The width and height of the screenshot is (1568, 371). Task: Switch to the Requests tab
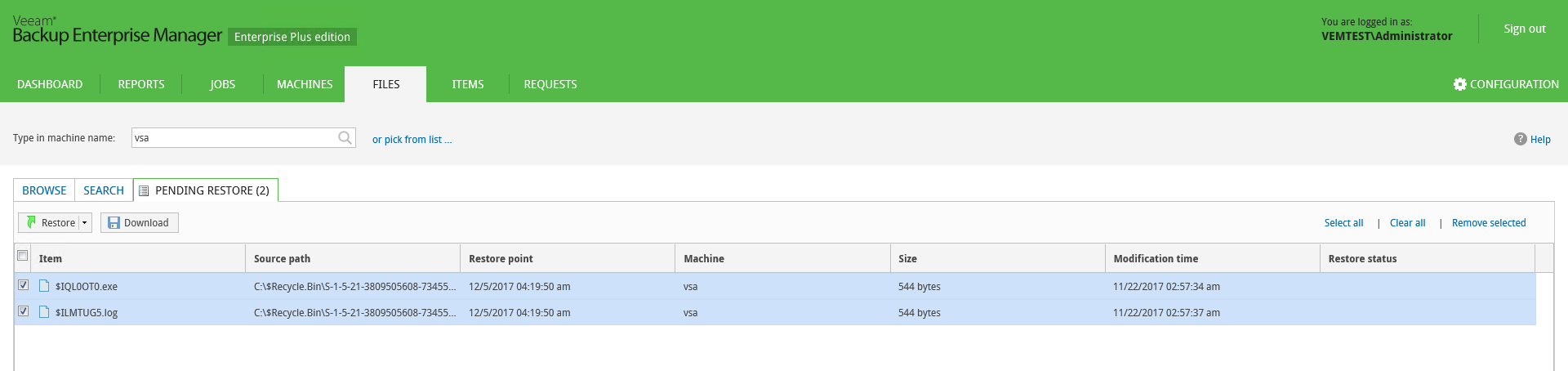point(550,84)
